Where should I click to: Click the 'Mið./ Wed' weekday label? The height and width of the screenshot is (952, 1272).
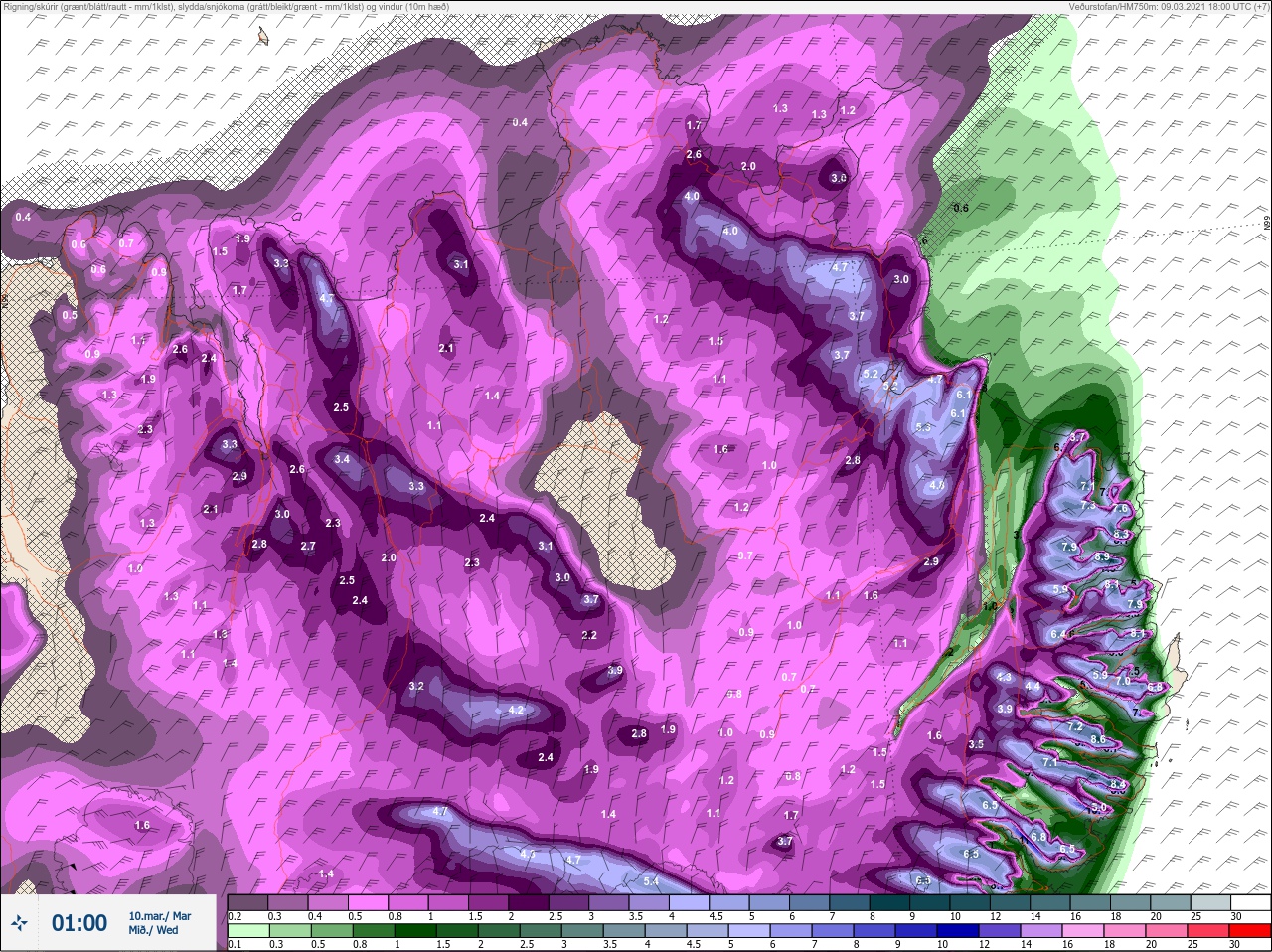coord(153,930)
